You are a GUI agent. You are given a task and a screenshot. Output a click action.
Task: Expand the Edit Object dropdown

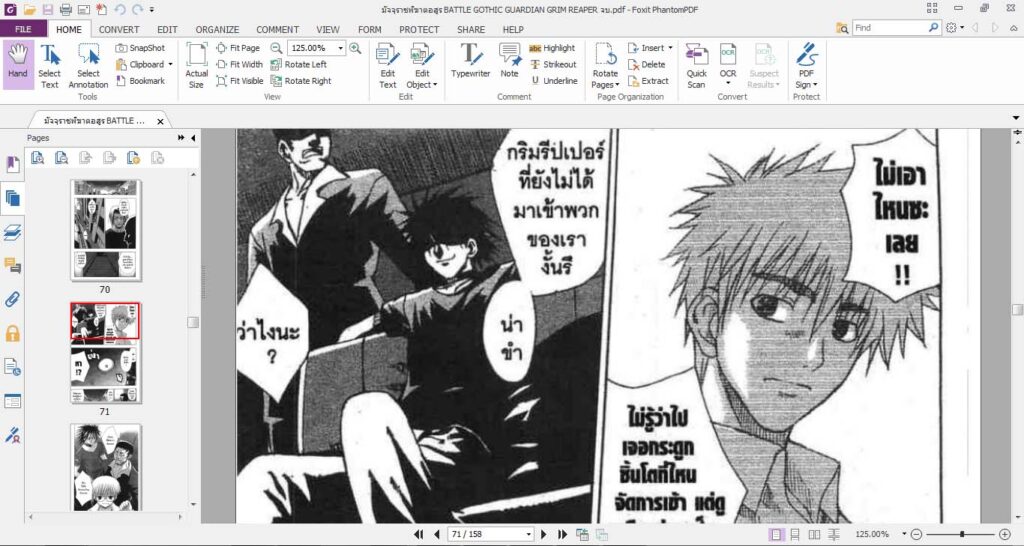click(x=434, y=85)
